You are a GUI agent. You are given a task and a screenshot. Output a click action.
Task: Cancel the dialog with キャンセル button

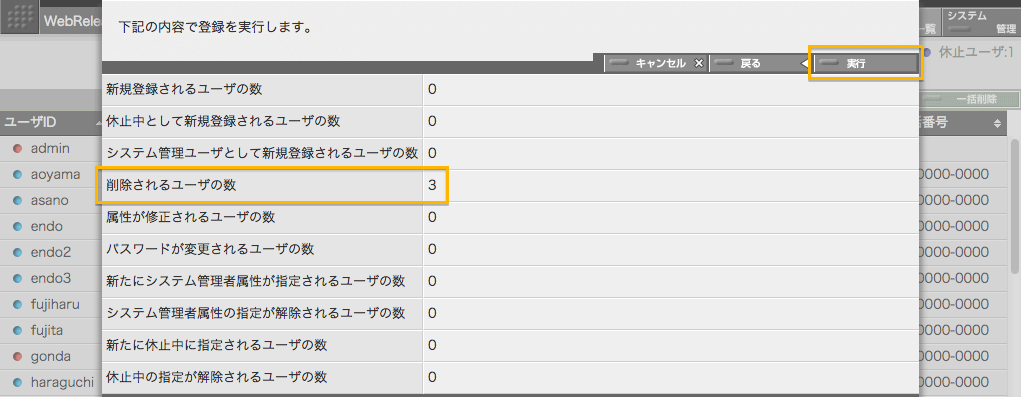pyautogui.click(x=656, y=63)
